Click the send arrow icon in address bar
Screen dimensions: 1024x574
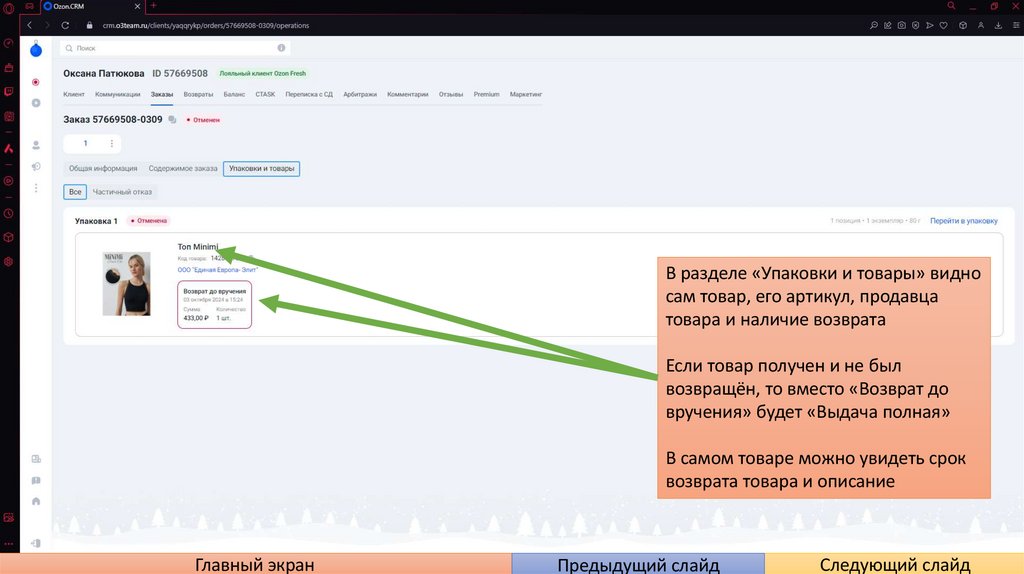(x=930, y=25)
